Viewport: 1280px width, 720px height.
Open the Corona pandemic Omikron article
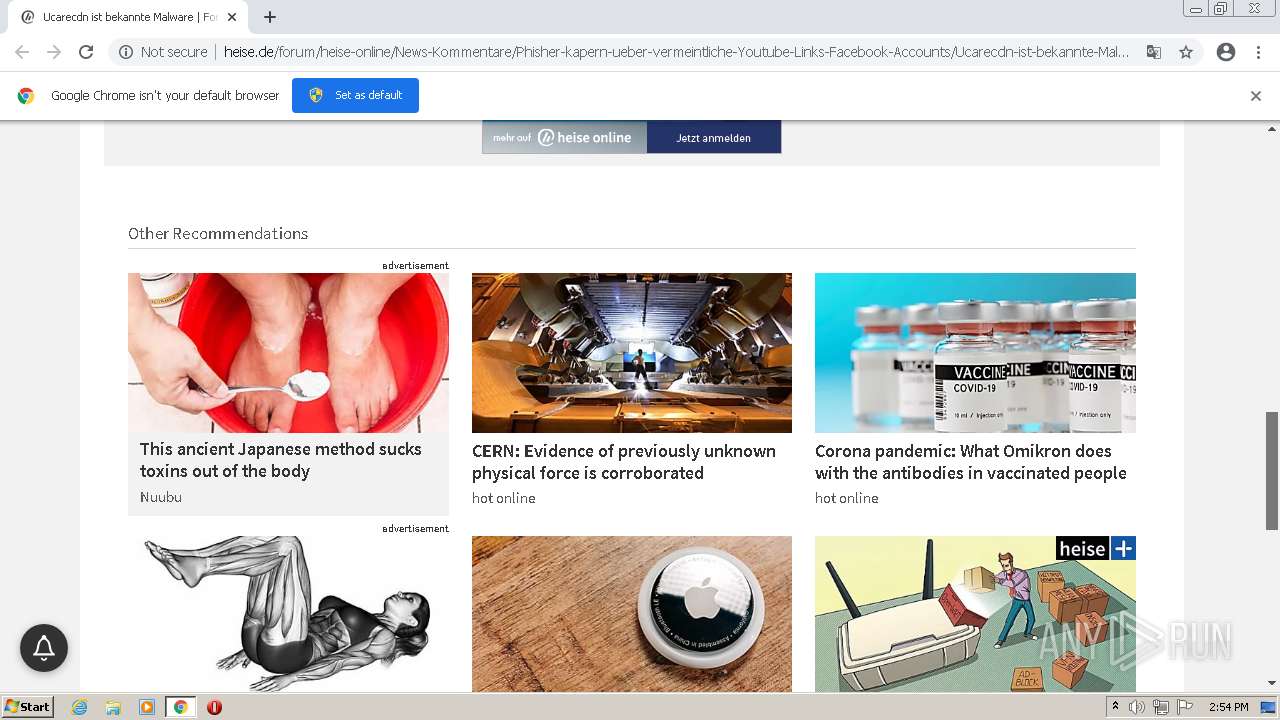[x=971, y=462]
